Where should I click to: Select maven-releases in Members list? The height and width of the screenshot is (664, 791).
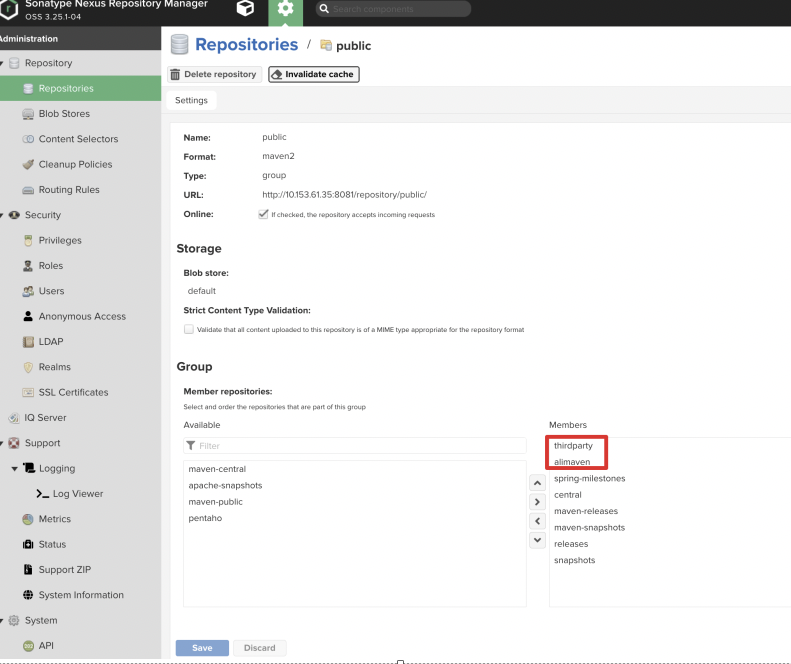(586, 511)
